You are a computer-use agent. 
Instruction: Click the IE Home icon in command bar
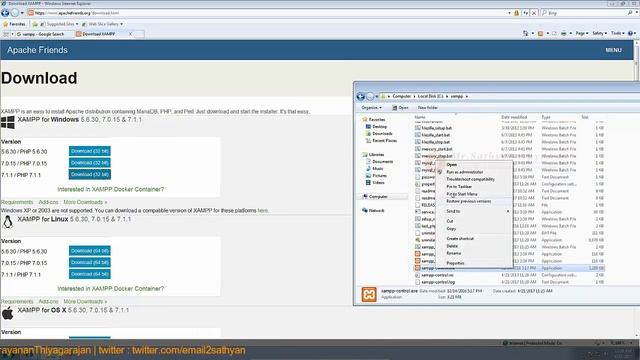(x=526, y=33)
